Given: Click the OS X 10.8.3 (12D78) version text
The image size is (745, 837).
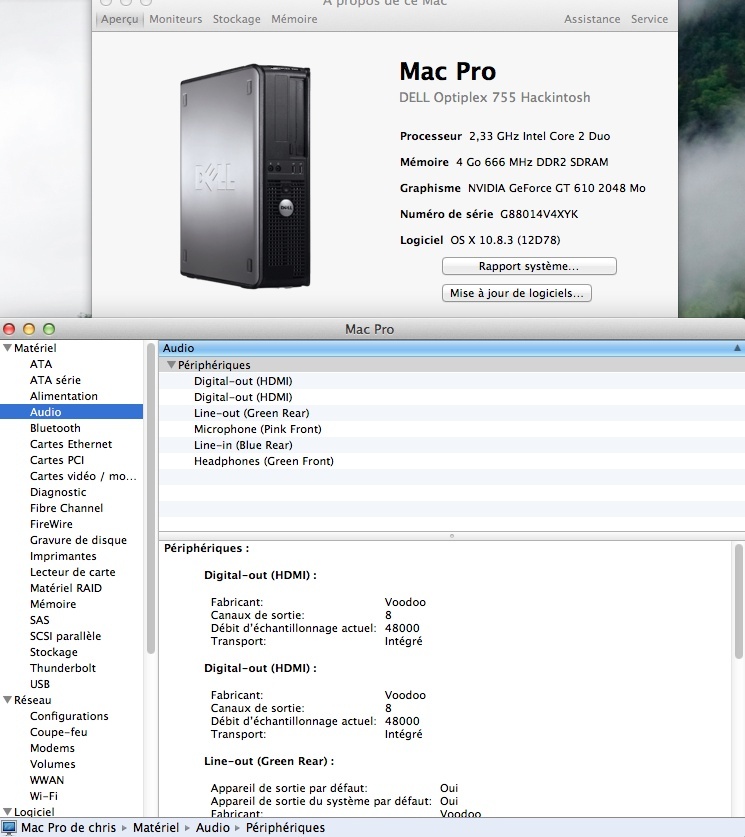Looking at the screenshot, I should tap(505, 240).
